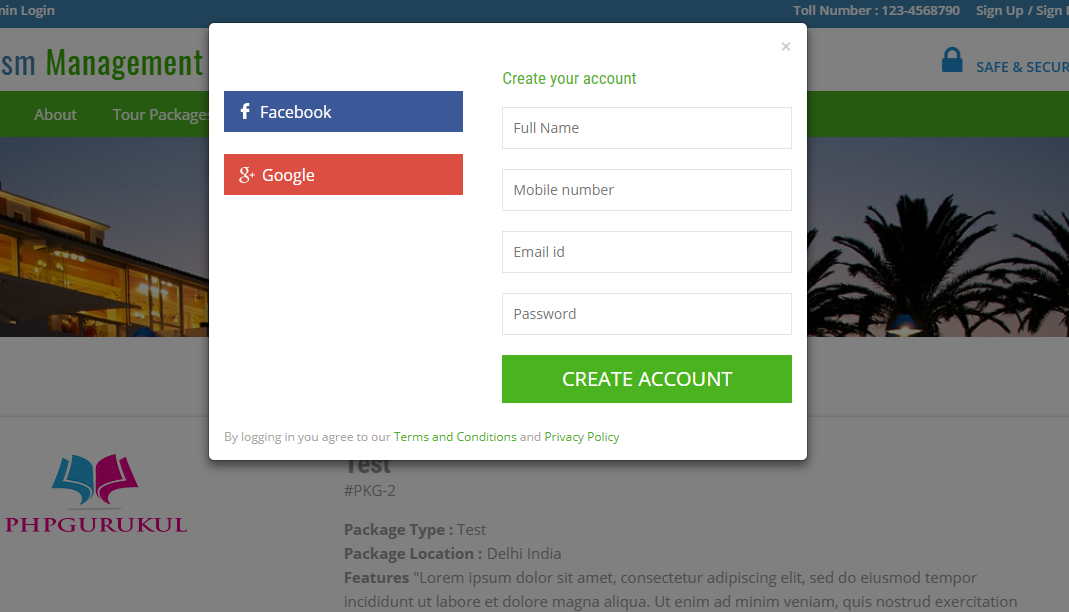Image resolution: width=1069 pixels, height=612 pixels.
Task: Focus the Full Name field
Action: (x=646, y=128)
